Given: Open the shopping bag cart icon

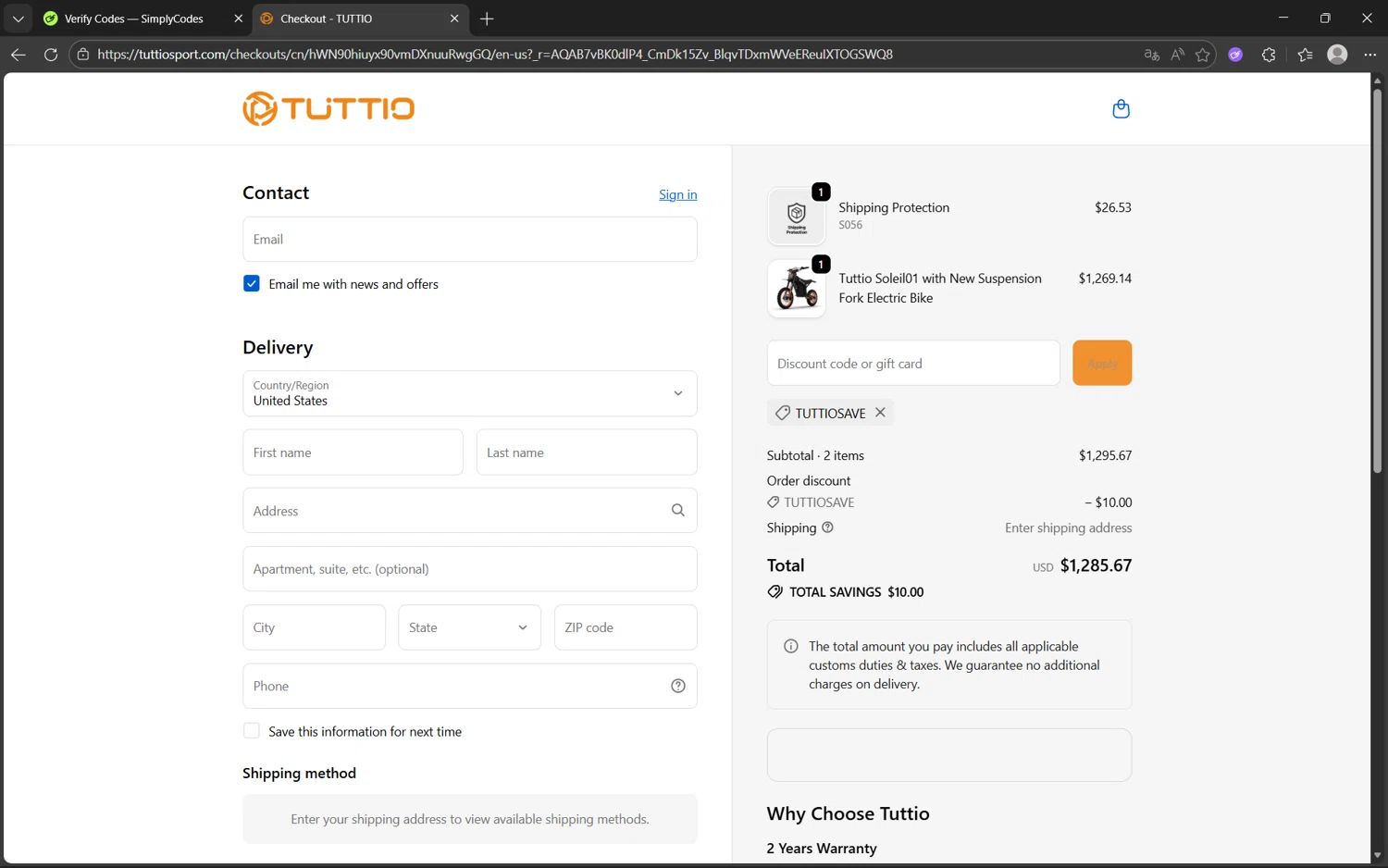Looking at the screenshot, I should click(x=1121, y=109).
